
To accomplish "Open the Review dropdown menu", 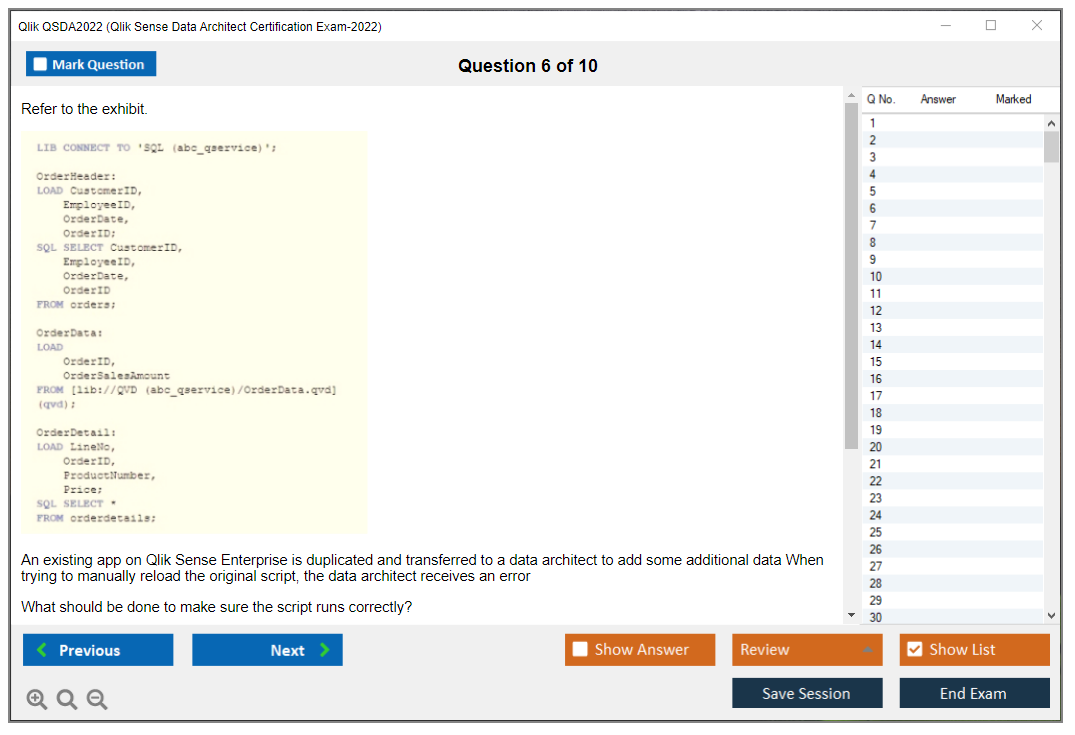I will pyautogui.click(x=807, y=650).
